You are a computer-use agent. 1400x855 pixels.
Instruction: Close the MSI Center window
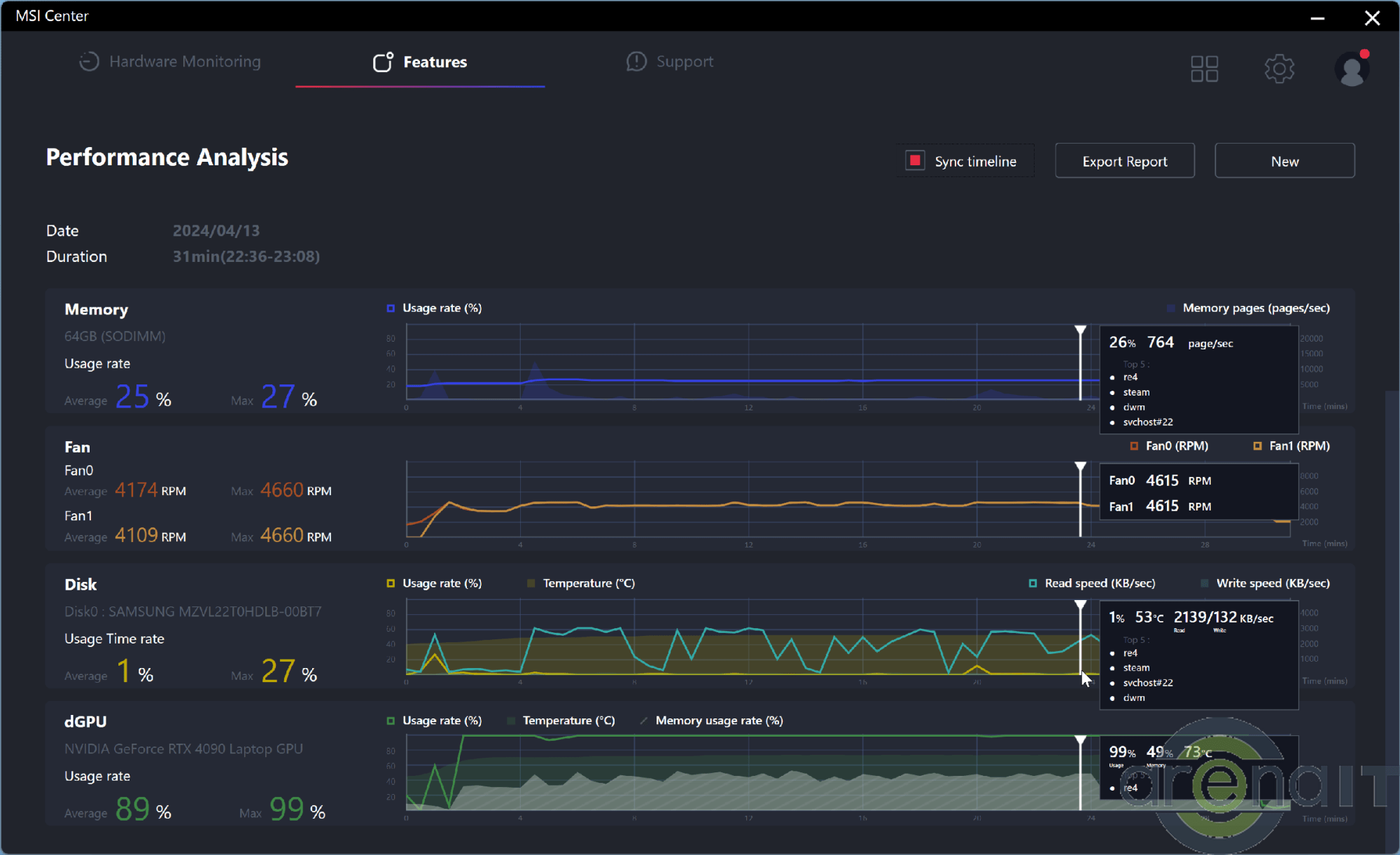pyautogui.click(x=1372, y=18)
